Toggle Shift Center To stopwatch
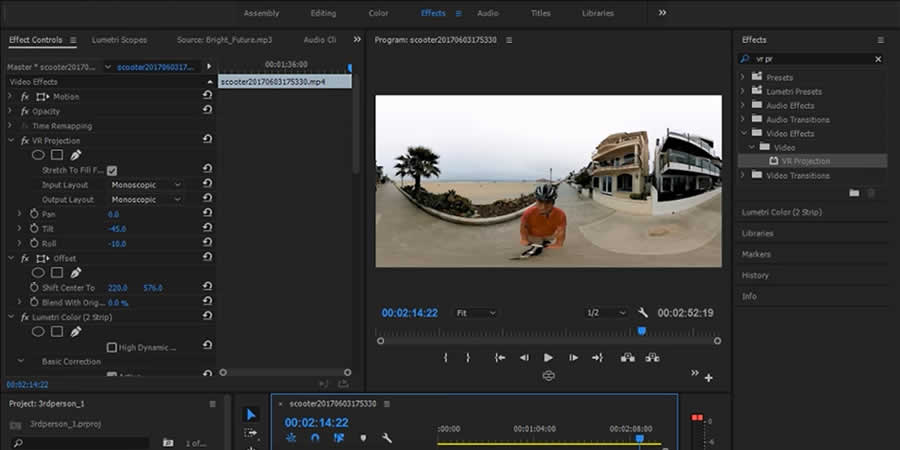The width and height of the screenshot is (900, 450). tap(34, 288)
